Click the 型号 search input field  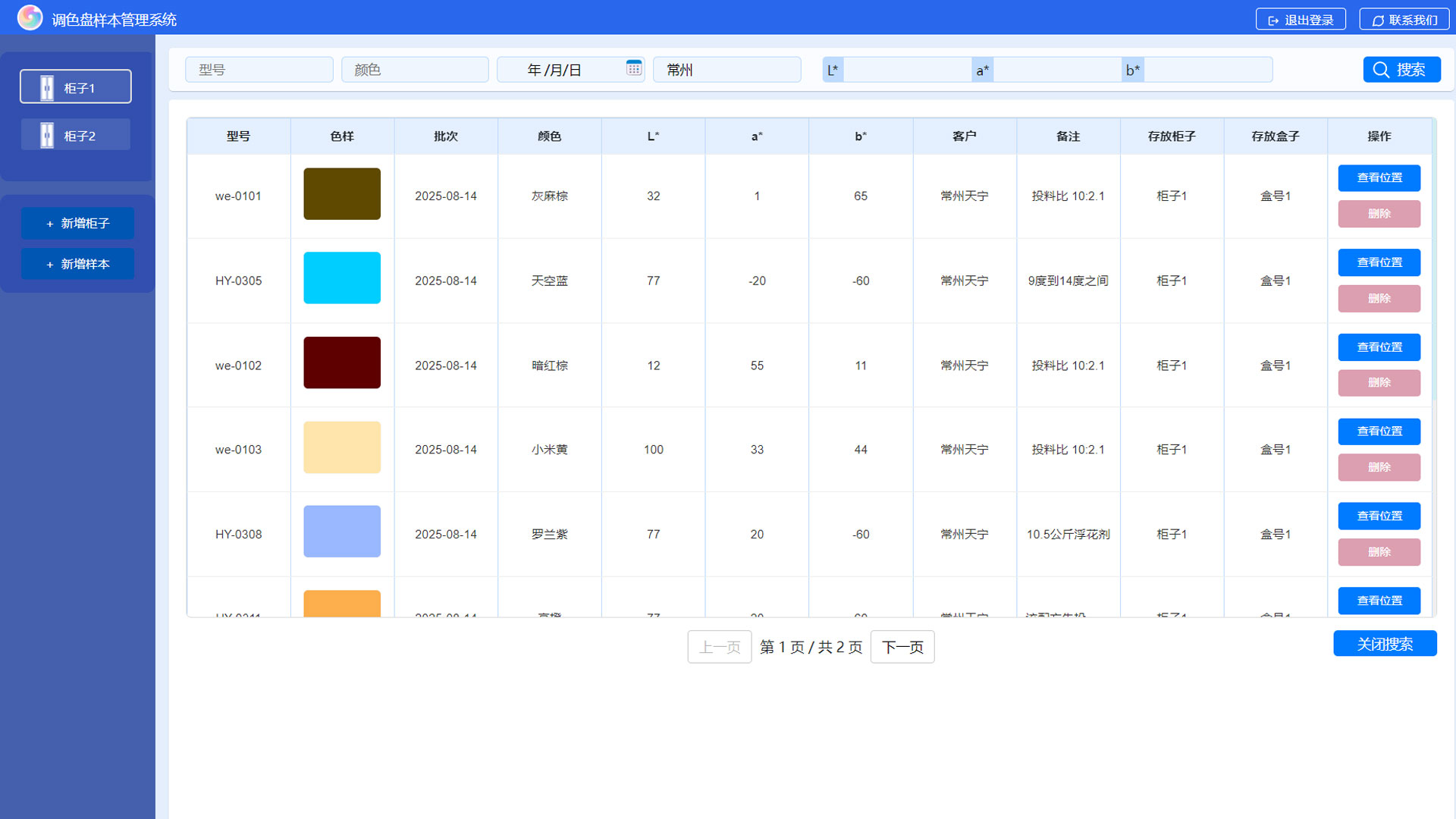(x=259, y=70)
